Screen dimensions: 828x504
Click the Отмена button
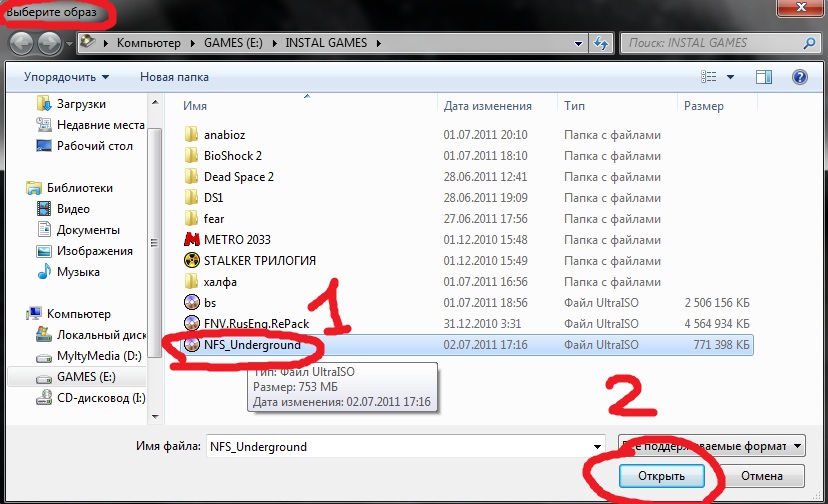click(x=761, y=476)
